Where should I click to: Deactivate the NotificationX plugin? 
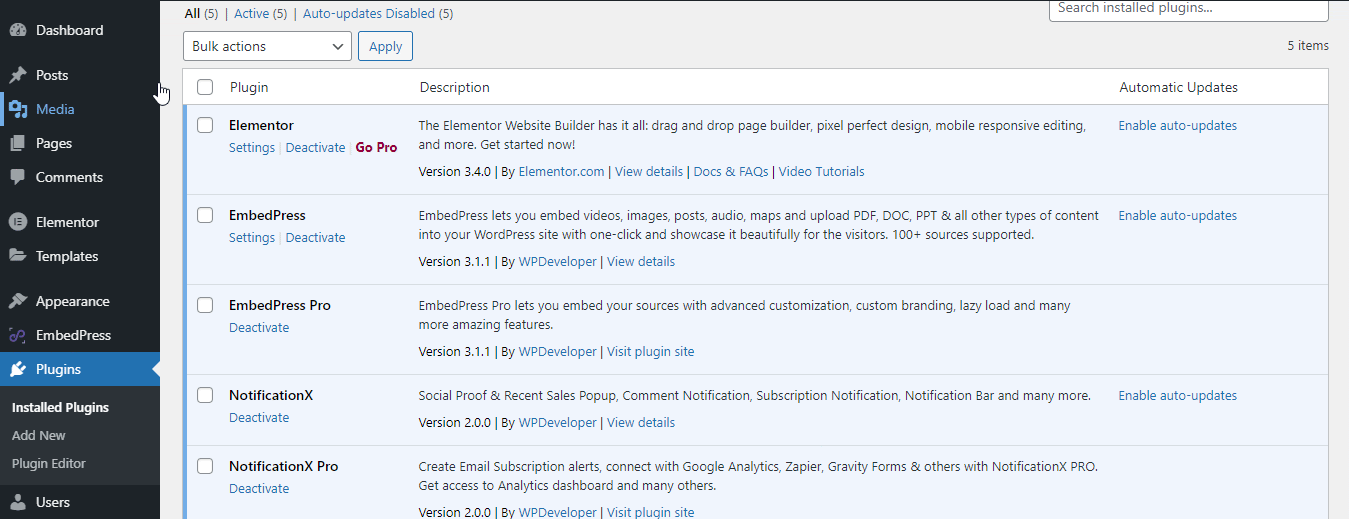tap(259, 417)
